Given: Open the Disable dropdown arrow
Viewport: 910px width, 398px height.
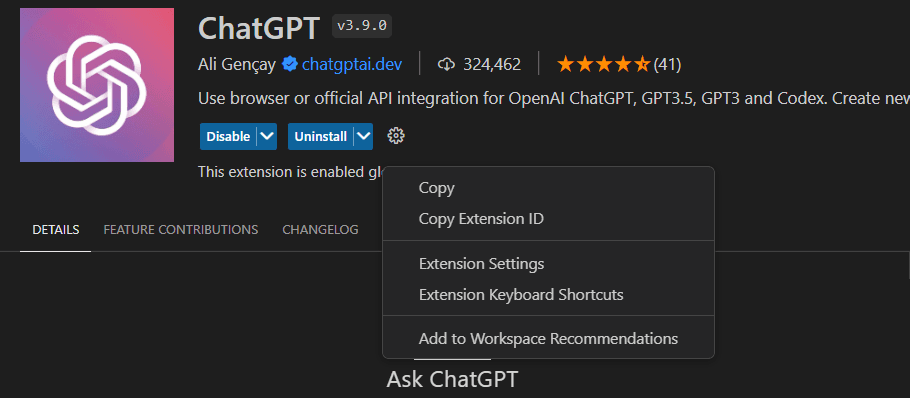Looking at the screenshot, I should [x=266, y=136].
